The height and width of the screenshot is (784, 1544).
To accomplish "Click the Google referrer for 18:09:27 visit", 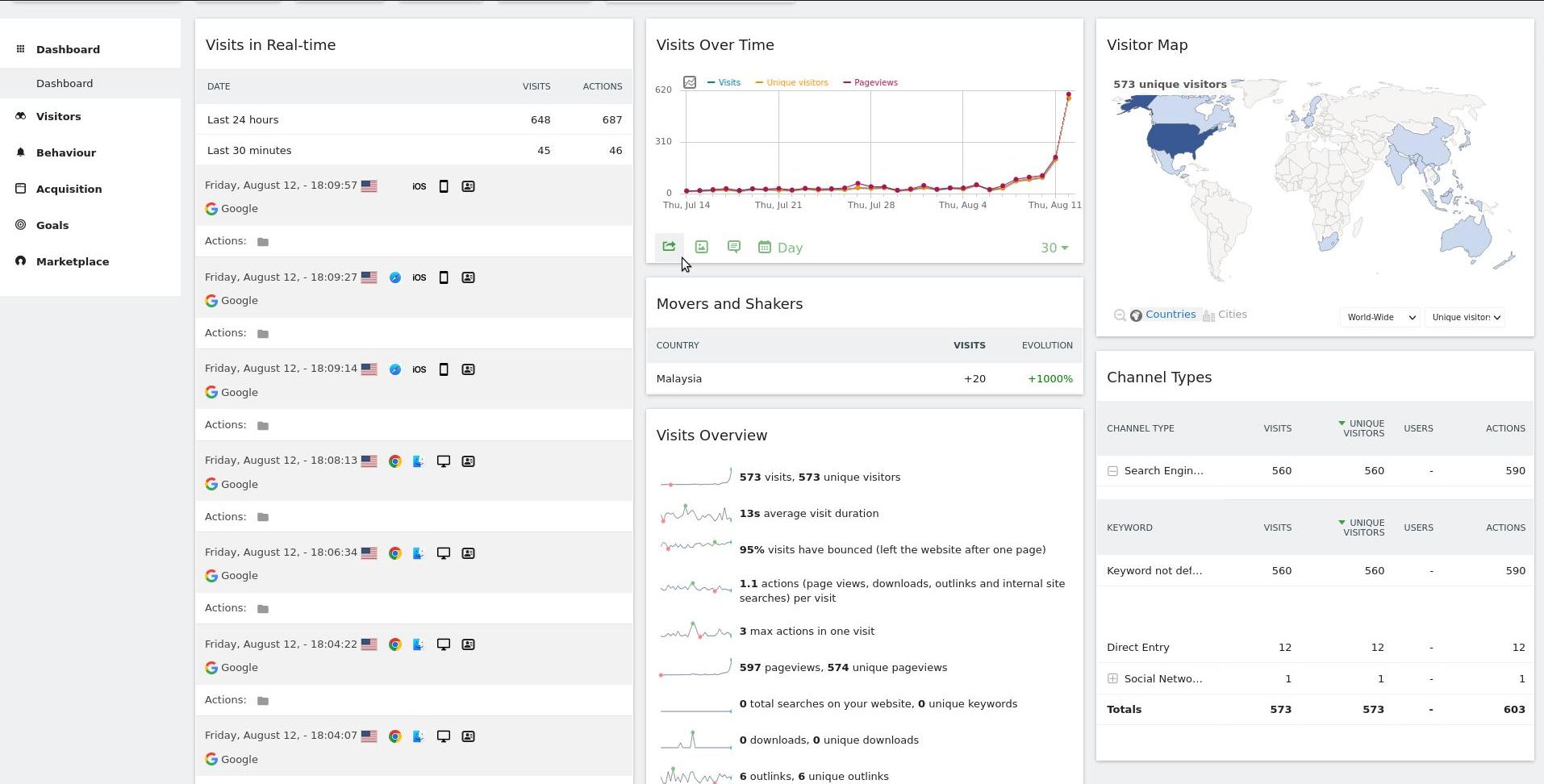I will (x=232, y=300).
